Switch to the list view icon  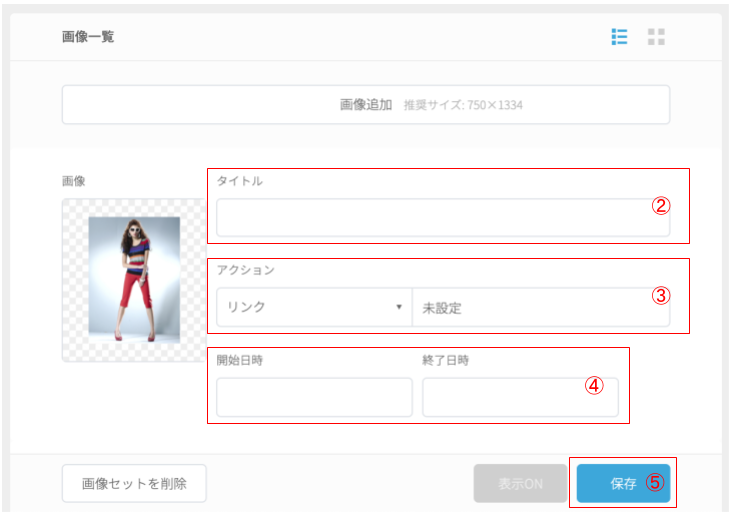619,36
